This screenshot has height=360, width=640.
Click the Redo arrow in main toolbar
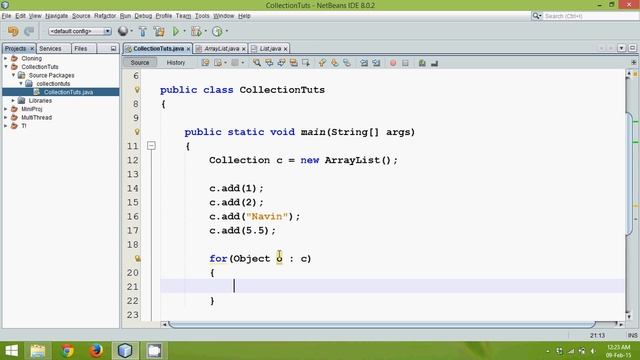29,31
